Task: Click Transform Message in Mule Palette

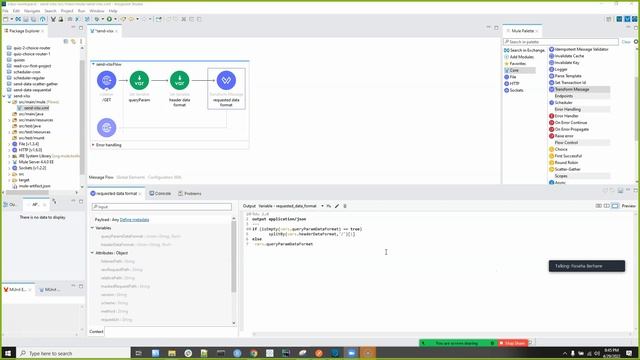Action: 571,89
